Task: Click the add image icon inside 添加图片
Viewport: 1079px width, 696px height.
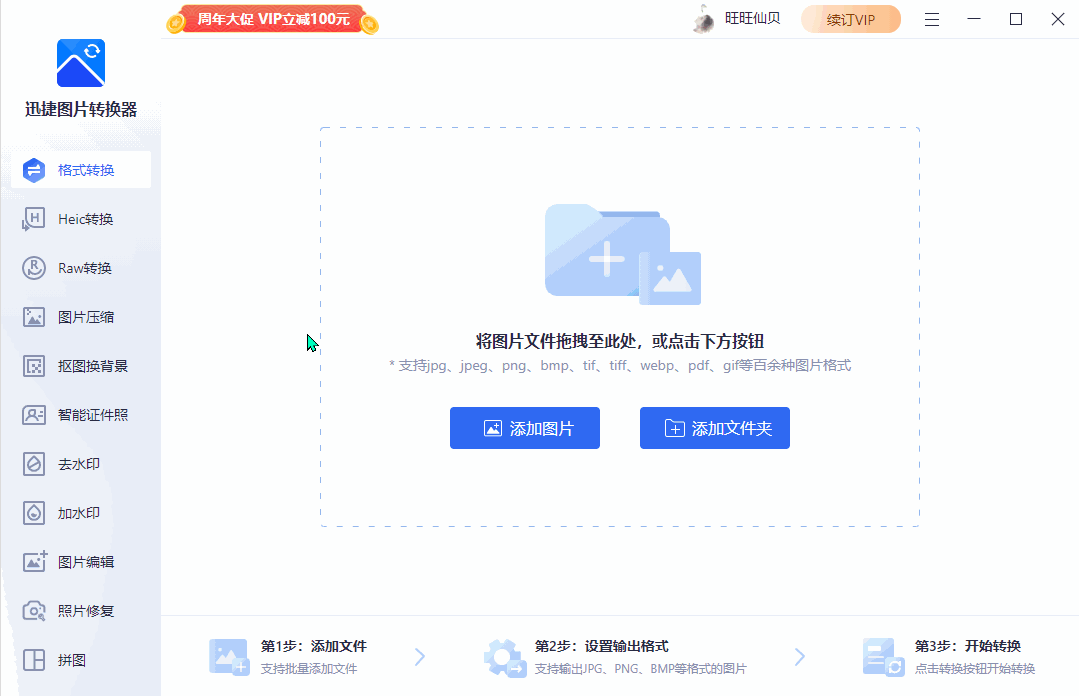Action: click(491, 427)
